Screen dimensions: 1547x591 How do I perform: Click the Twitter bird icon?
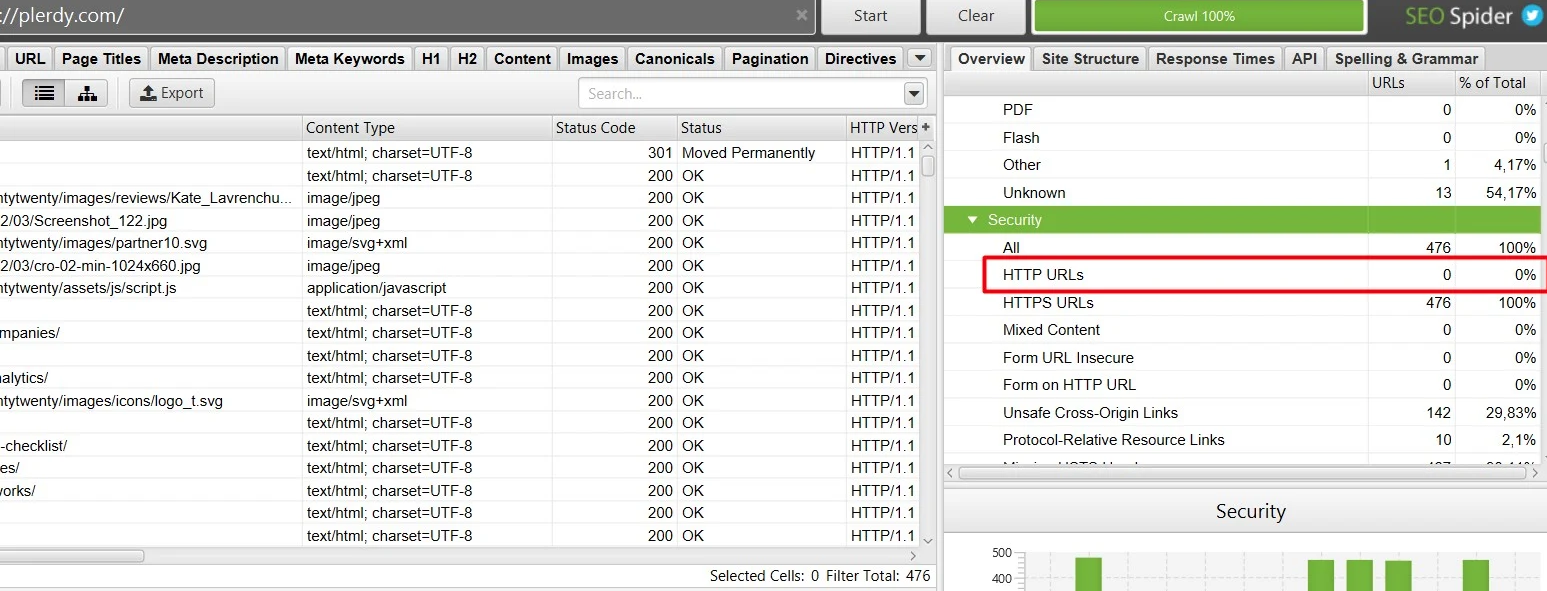click(1531, 16)
